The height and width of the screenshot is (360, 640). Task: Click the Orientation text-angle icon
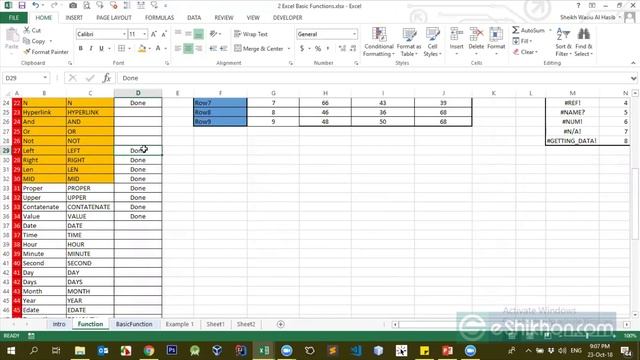coord(213,34)
